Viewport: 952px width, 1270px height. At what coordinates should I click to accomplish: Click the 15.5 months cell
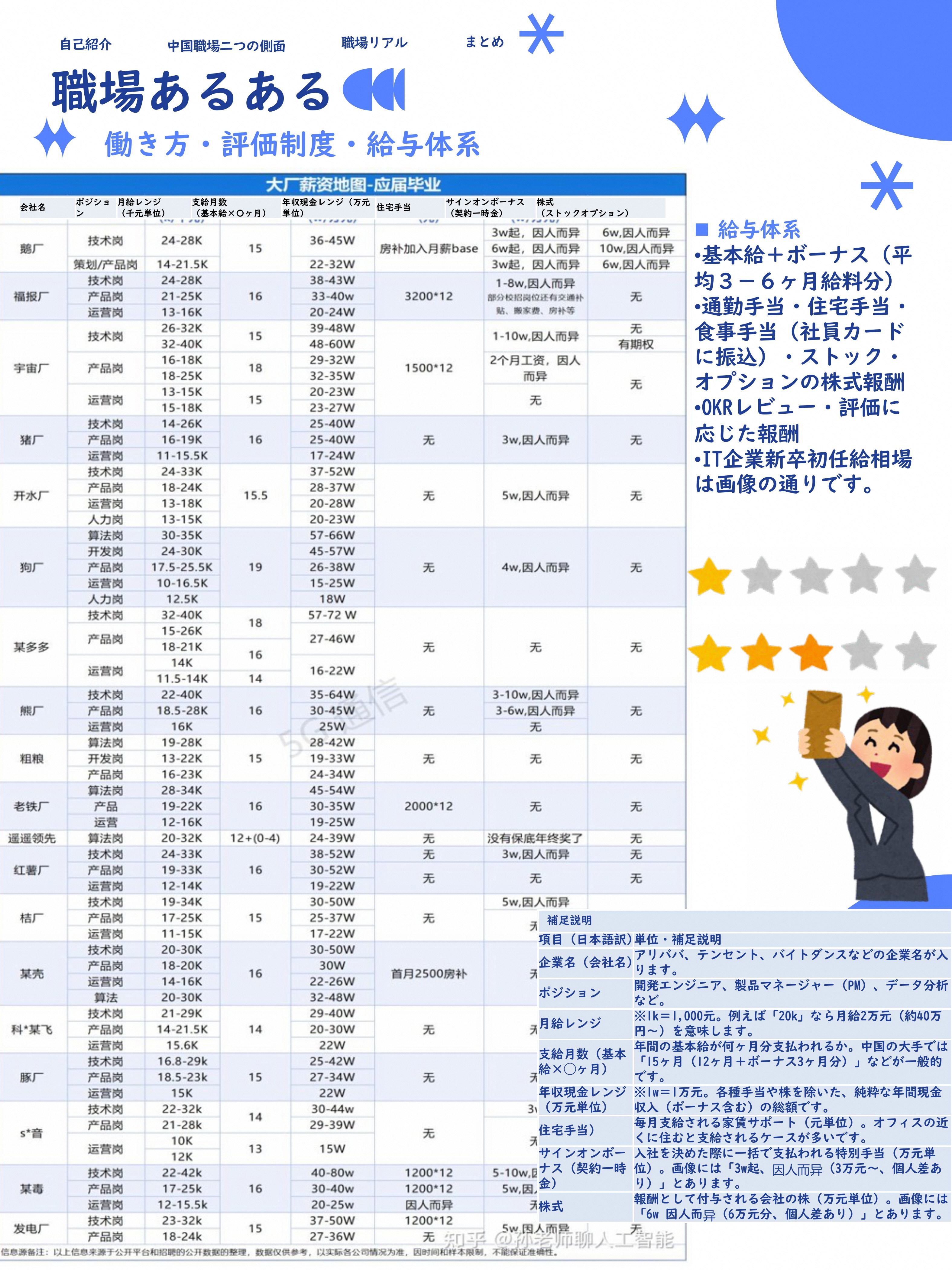pos(255,496)
